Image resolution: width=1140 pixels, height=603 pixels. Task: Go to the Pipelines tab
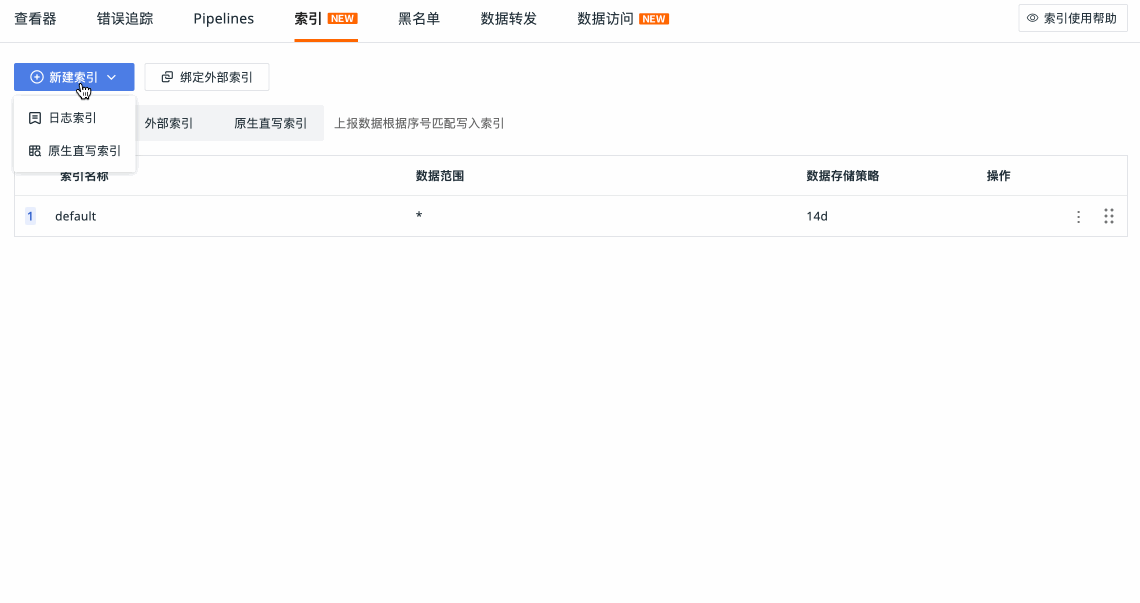[224, 18]
